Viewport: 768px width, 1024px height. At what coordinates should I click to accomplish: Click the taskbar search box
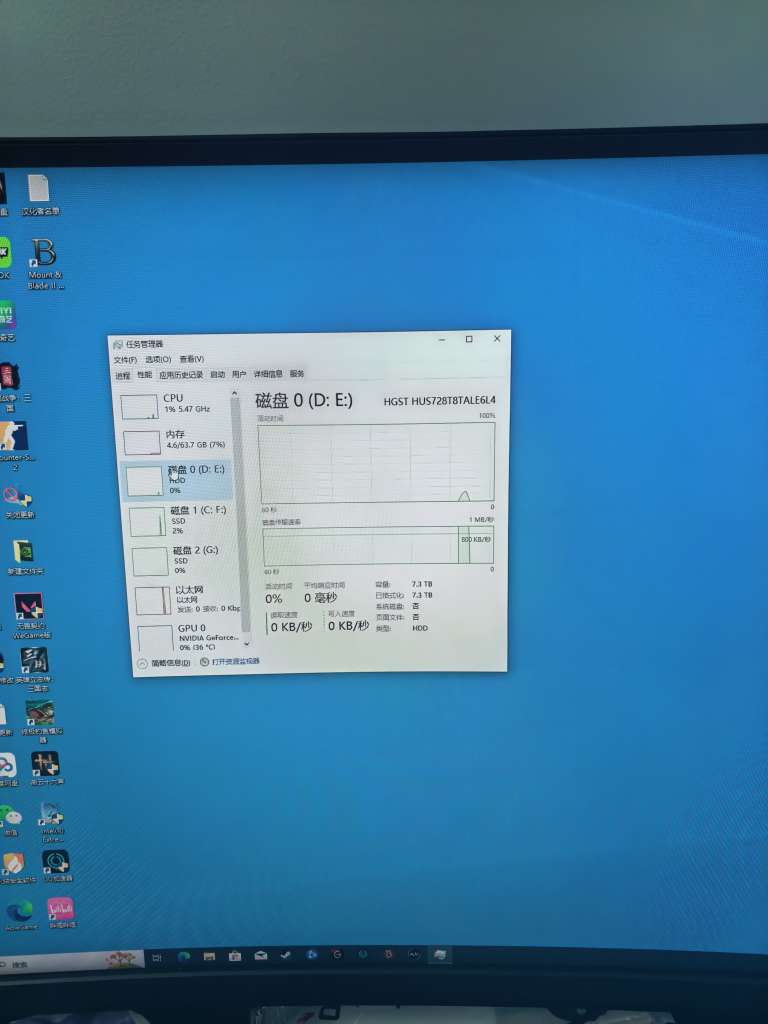pos(71,961)
